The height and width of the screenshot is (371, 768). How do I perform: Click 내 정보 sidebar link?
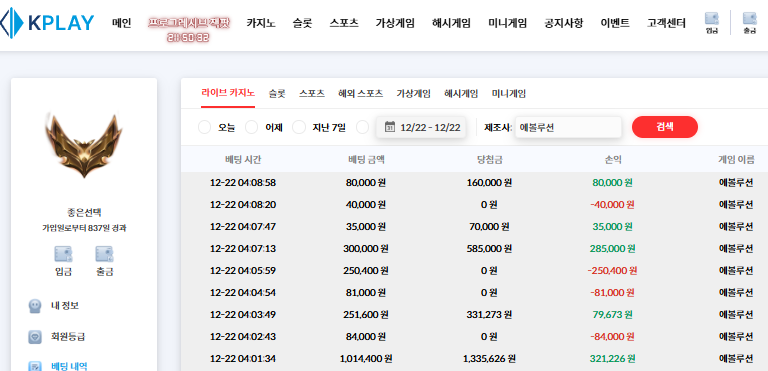65,306
